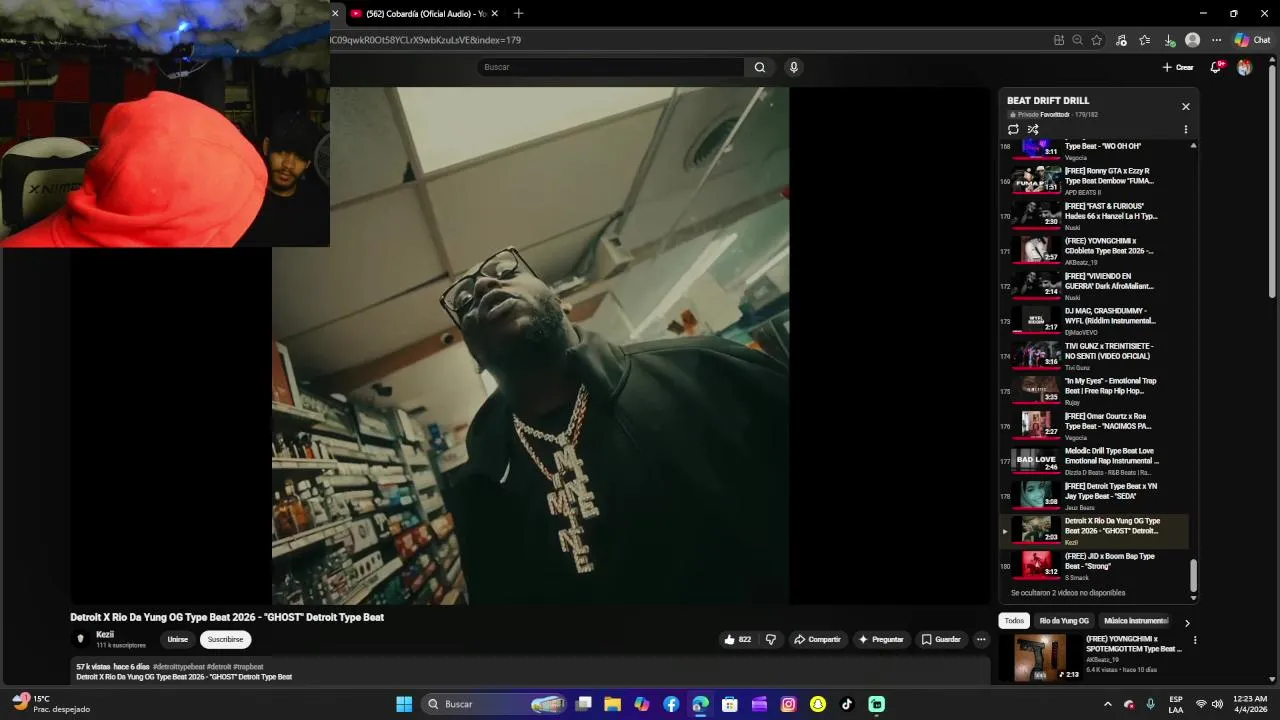Screen dimensions: 1280x720
Task: Click the Preguntar button
Action: 880,639
